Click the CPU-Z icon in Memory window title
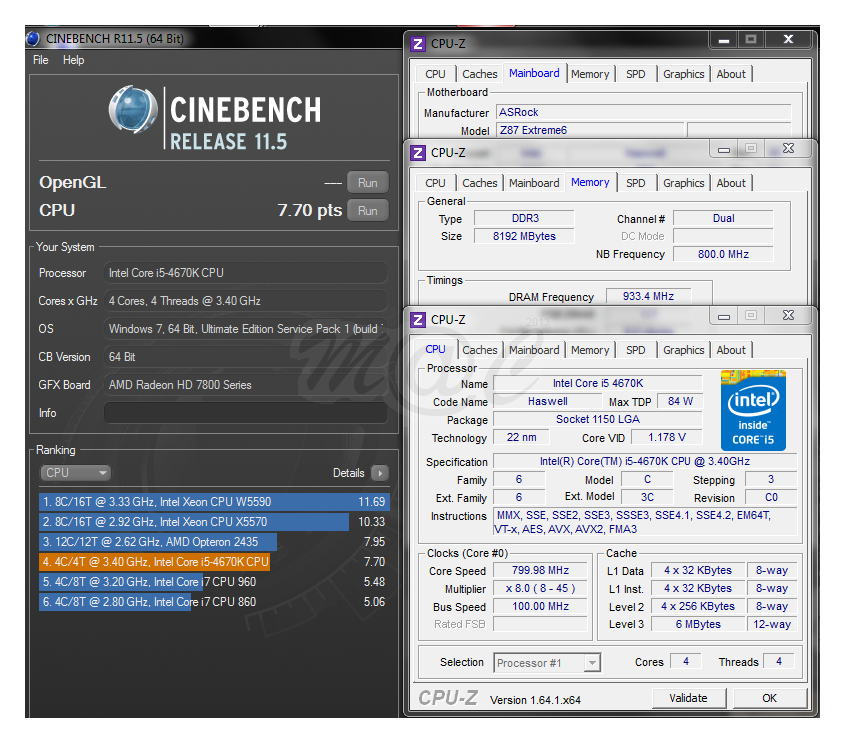 click(x=419, y=153)
